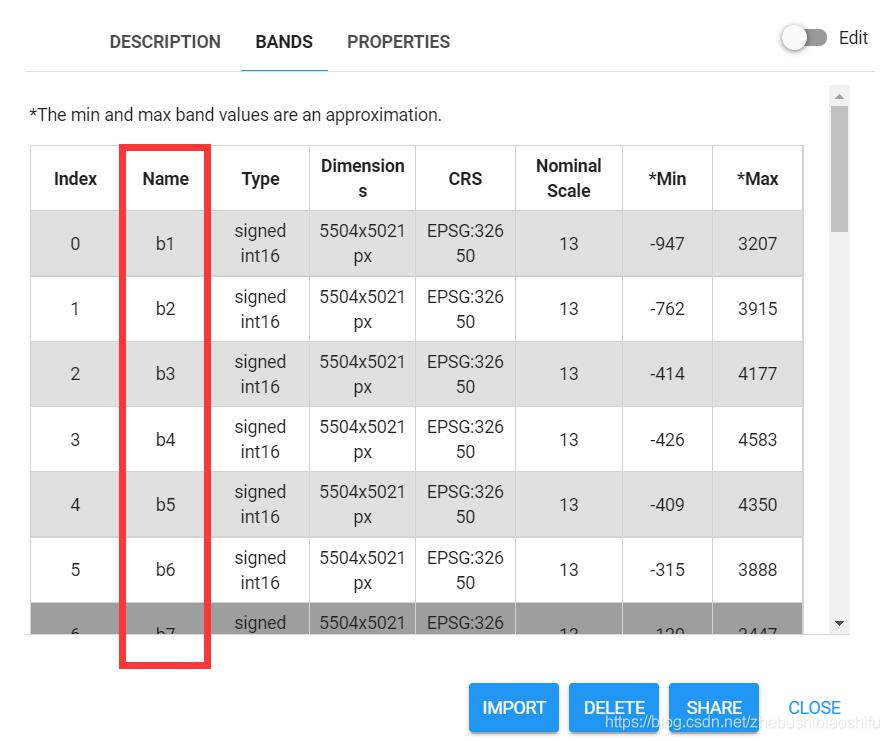Image resolution: width=889 pixels, height=741 pixels.
Task: Open the BANDS tab
Action: 284,42
